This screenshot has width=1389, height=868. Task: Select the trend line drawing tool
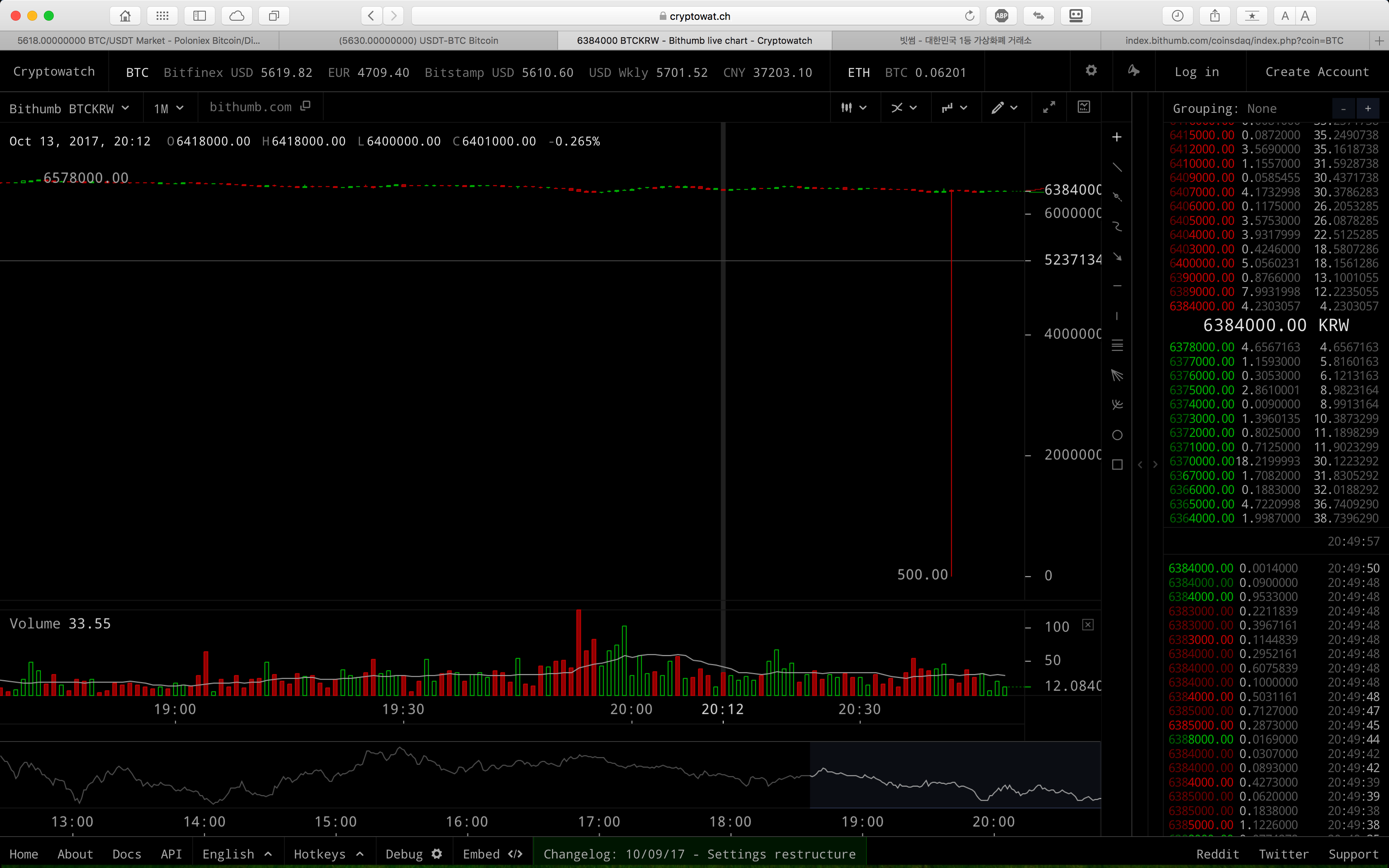coord(1117,167)
